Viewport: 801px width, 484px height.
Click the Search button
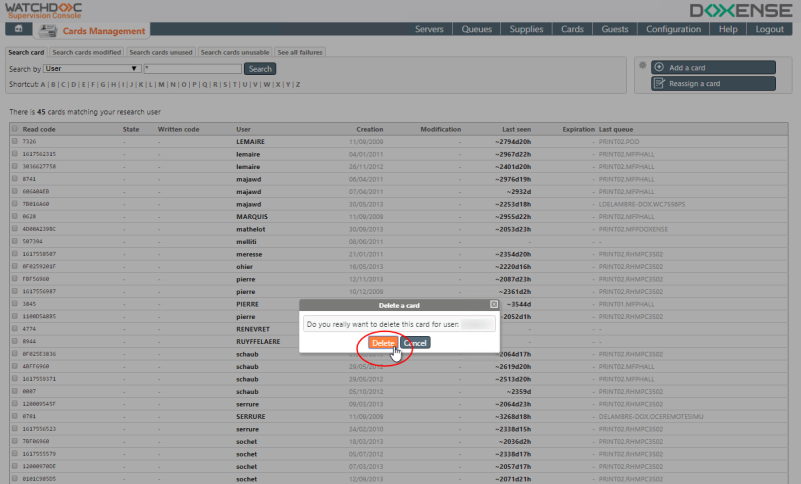(260, 69)
